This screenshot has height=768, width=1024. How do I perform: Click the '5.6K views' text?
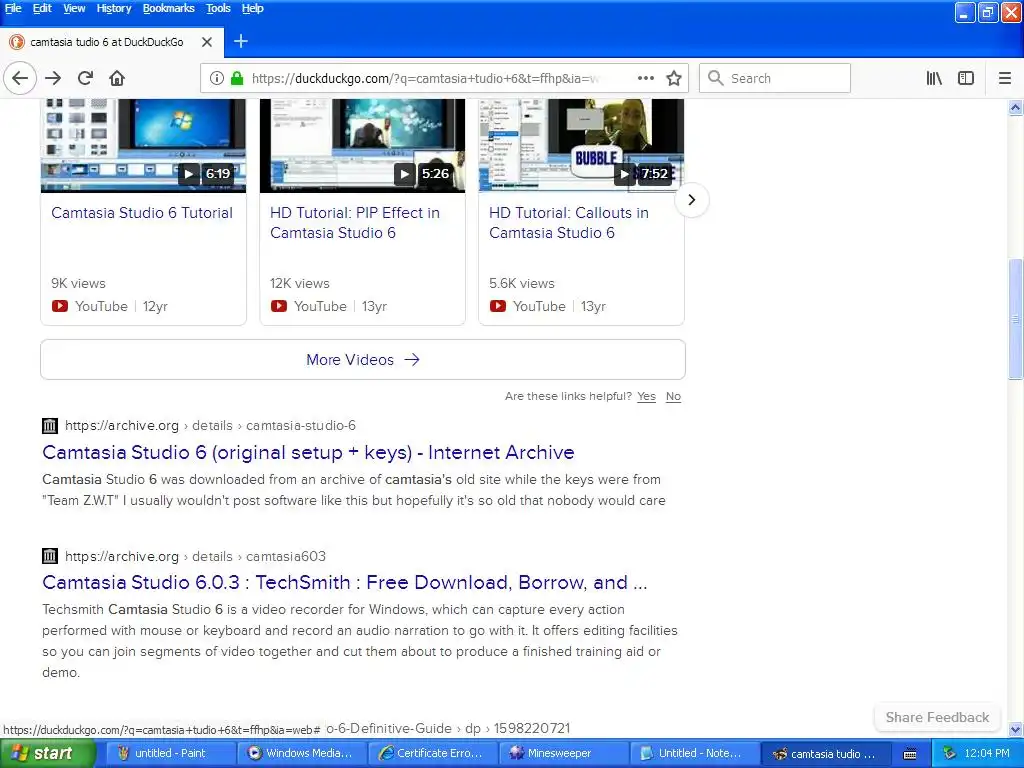(522, 283)
